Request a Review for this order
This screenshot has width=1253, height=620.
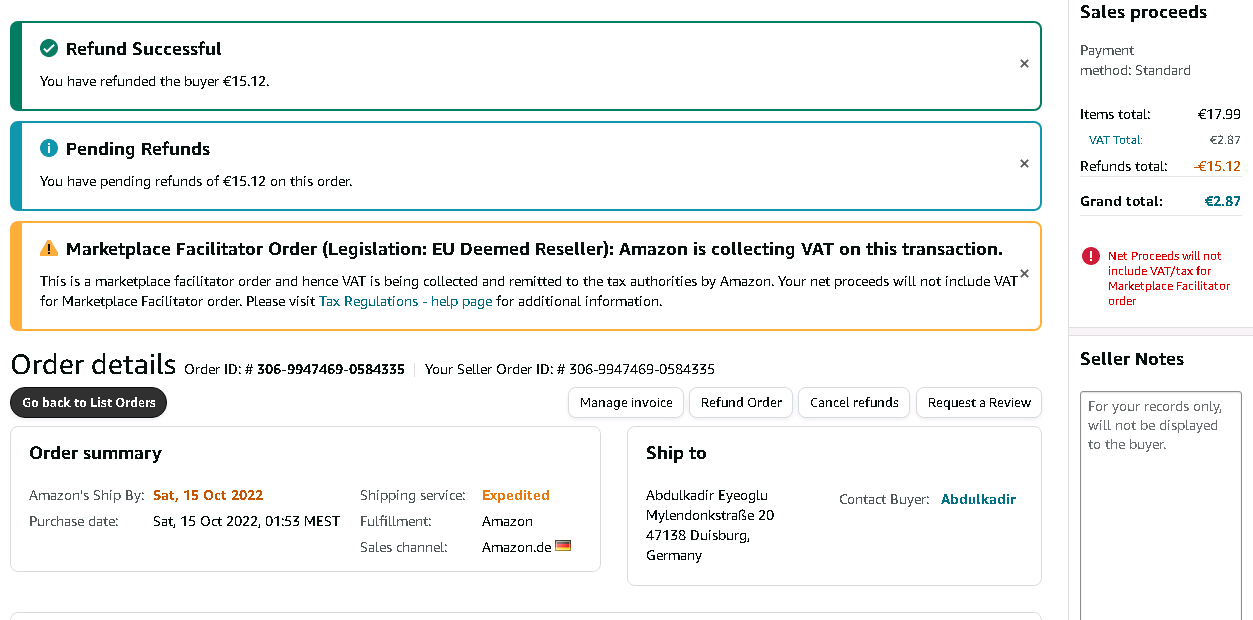[x=979, y=402]
